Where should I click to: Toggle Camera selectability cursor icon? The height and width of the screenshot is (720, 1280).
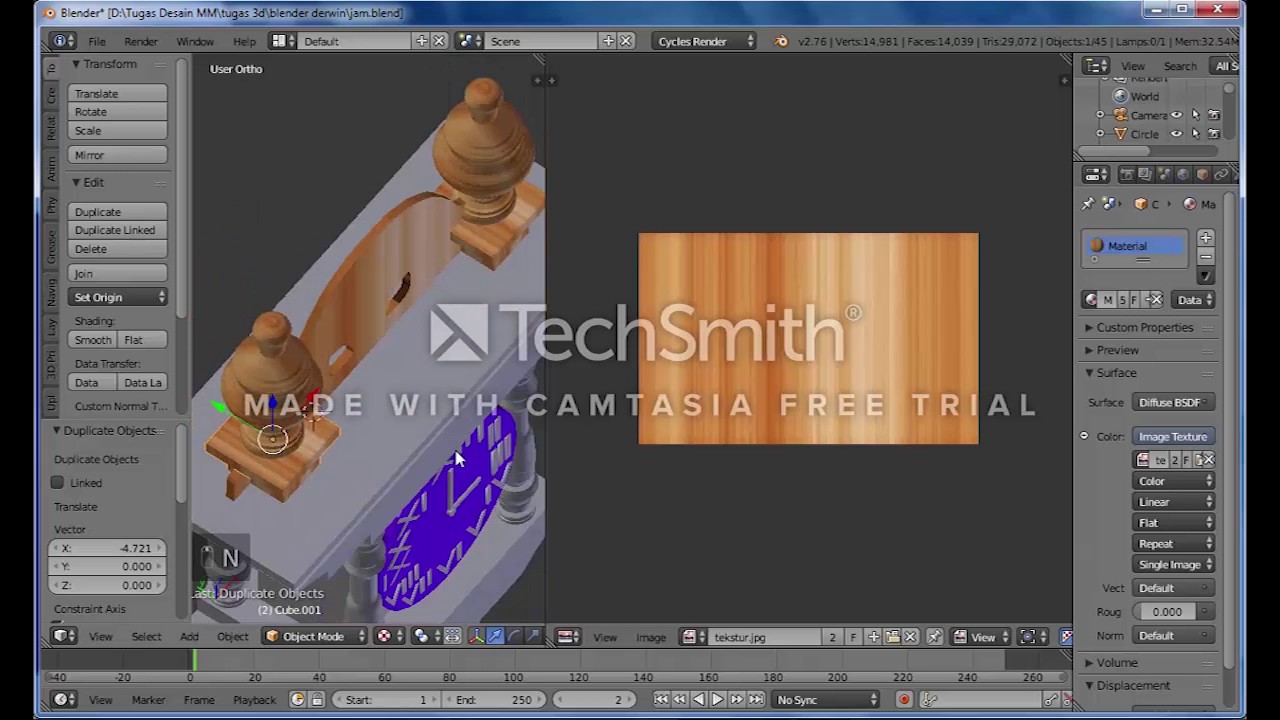click(1195, 115)
